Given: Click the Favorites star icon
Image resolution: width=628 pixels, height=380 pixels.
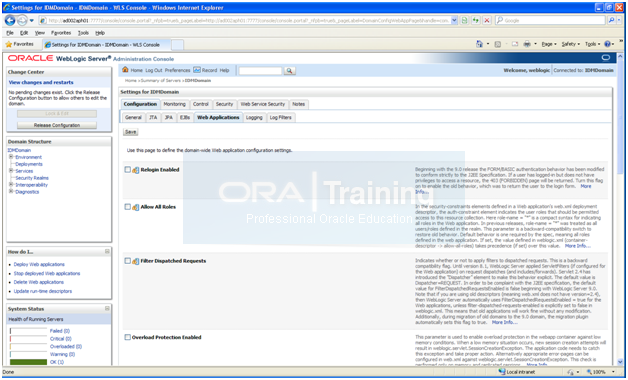Looking at the screenshot, I should (x=8, y=44).
